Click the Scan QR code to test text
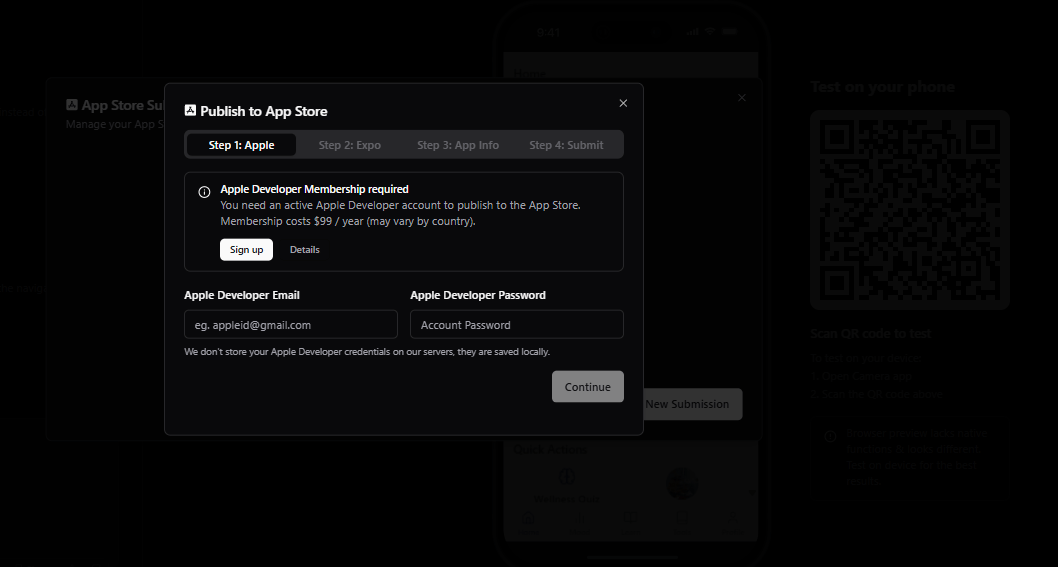 [x=870, y=333]
